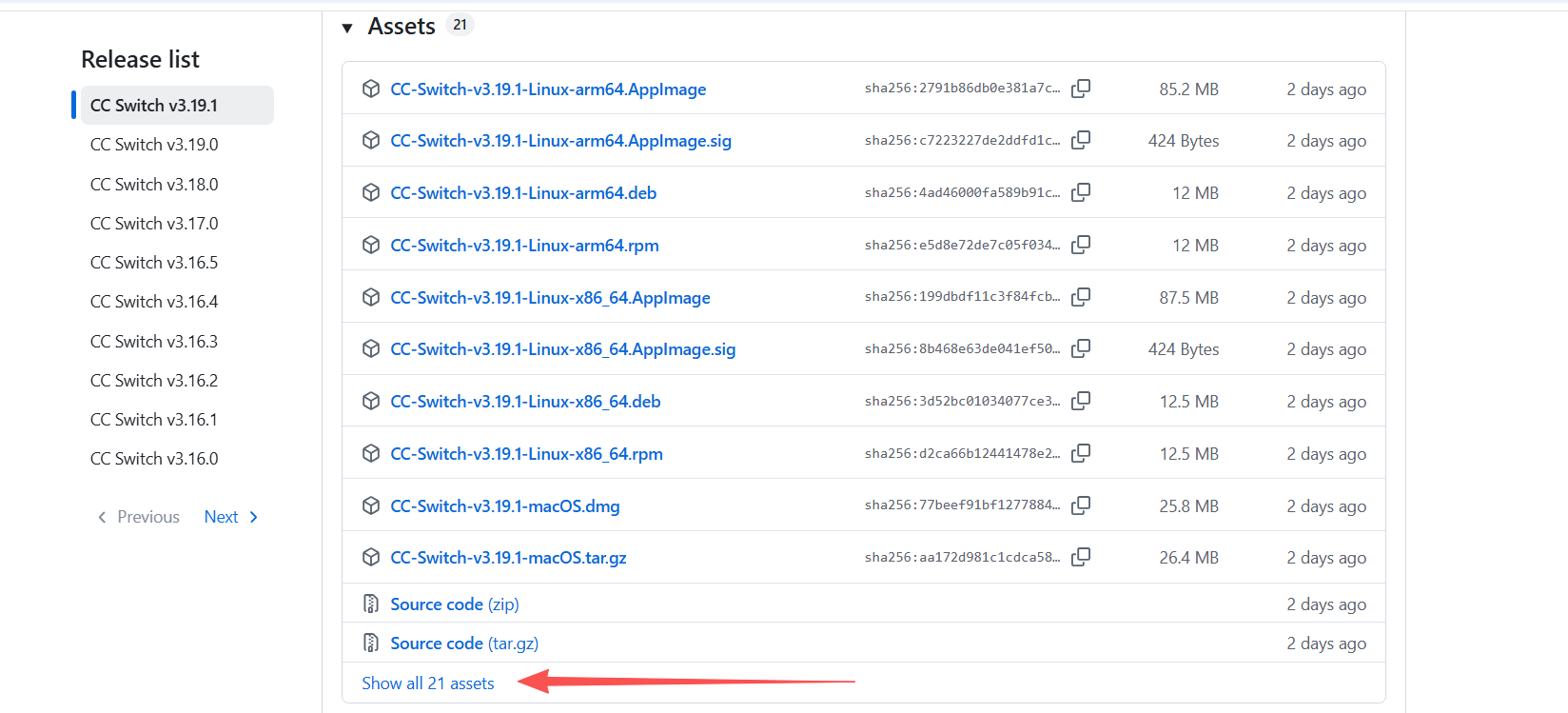The image size is (1568, 713).
Task: Download CC-Switch-v3.19.1-Linux-arm64.AppImage
Action: click(x=548, y=89)
